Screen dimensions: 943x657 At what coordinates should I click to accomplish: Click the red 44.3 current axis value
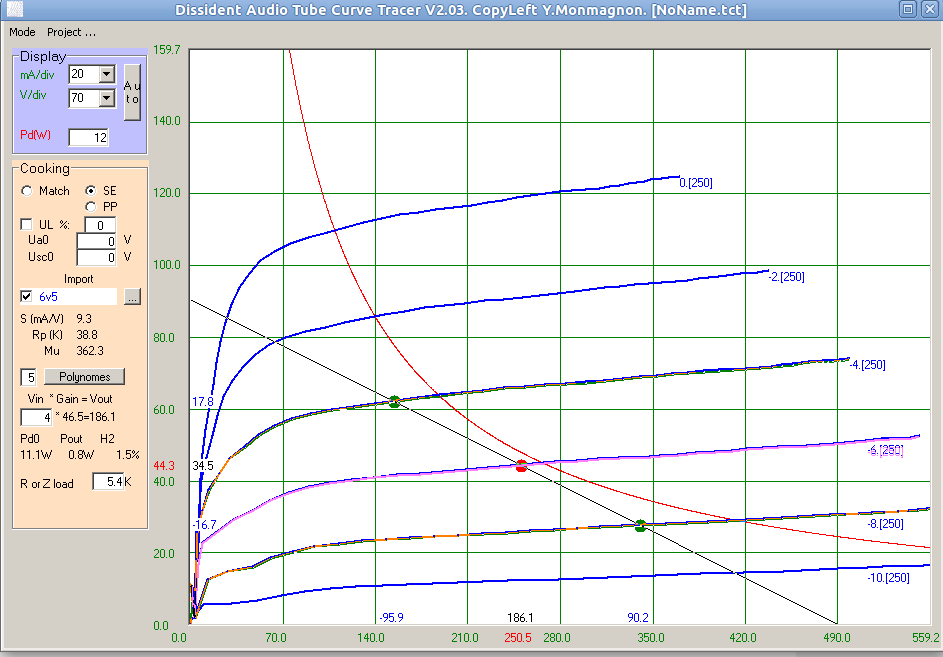click(x=164, y=466)
